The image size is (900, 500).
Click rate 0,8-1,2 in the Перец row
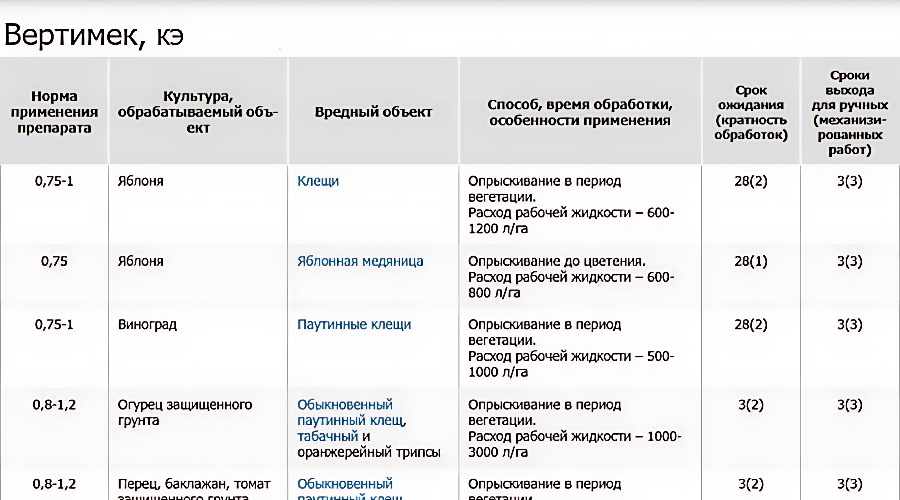(x=54, y=485)
